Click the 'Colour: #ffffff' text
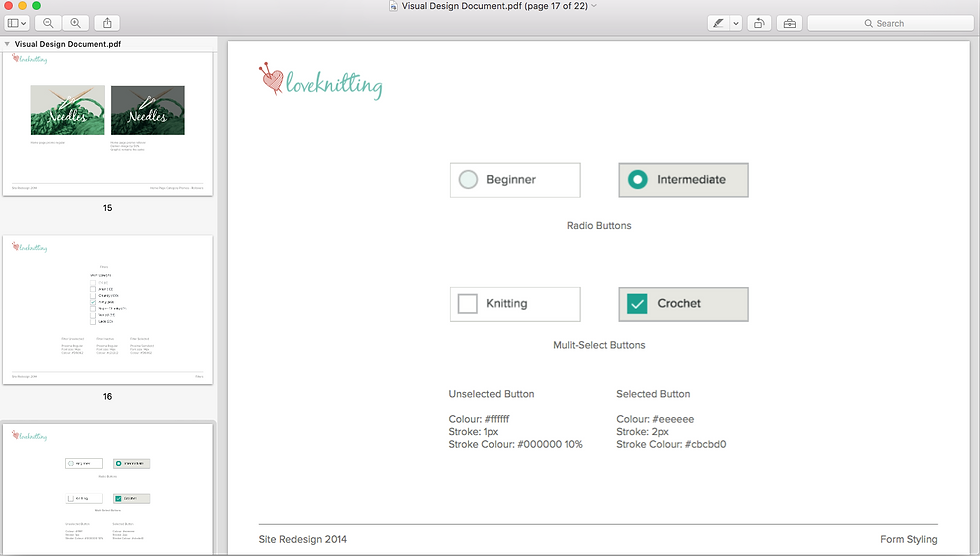The width and height of the screenshot is (980, 556). [479, 419]
